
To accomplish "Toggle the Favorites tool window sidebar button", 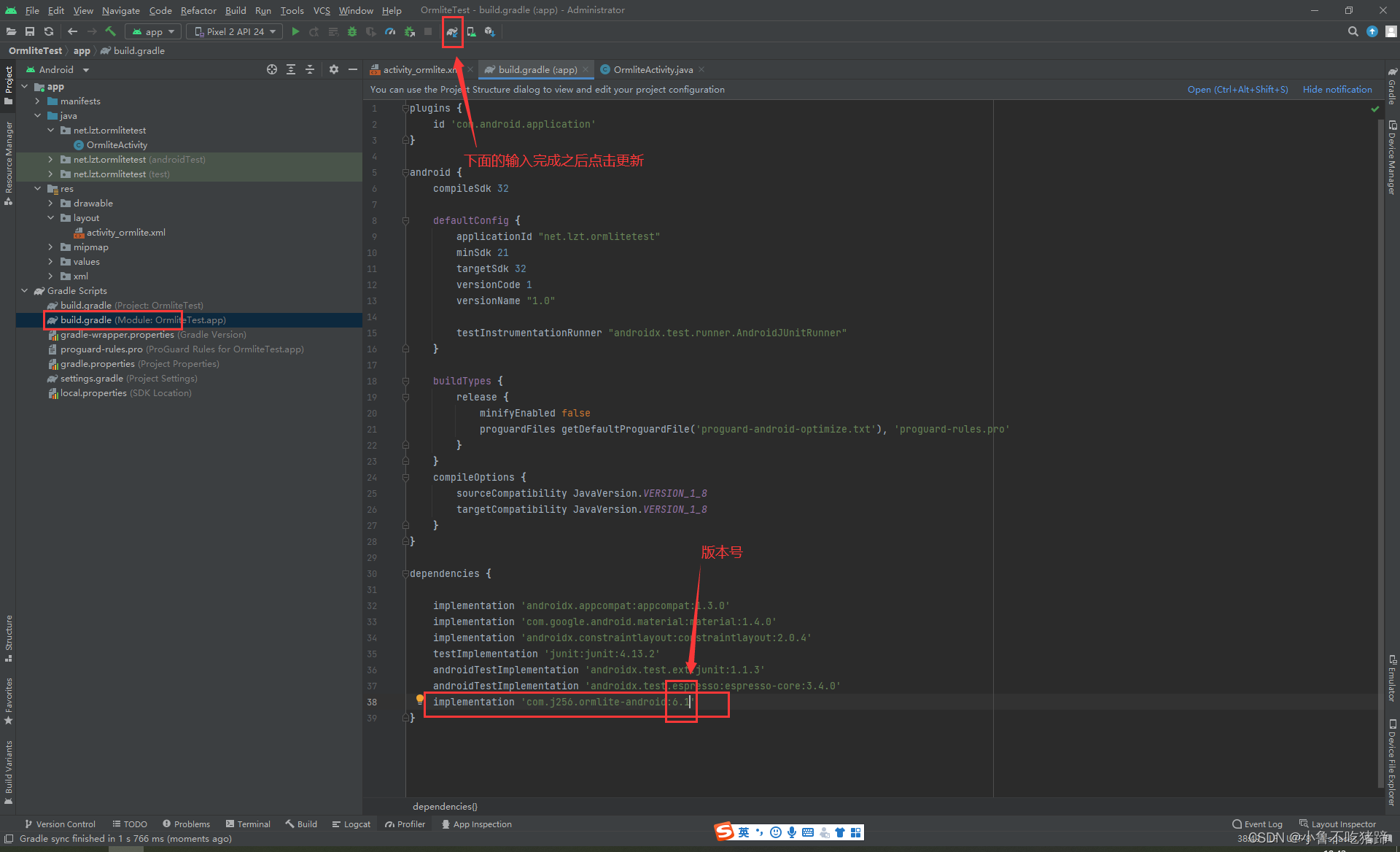I will pos(9,701).
